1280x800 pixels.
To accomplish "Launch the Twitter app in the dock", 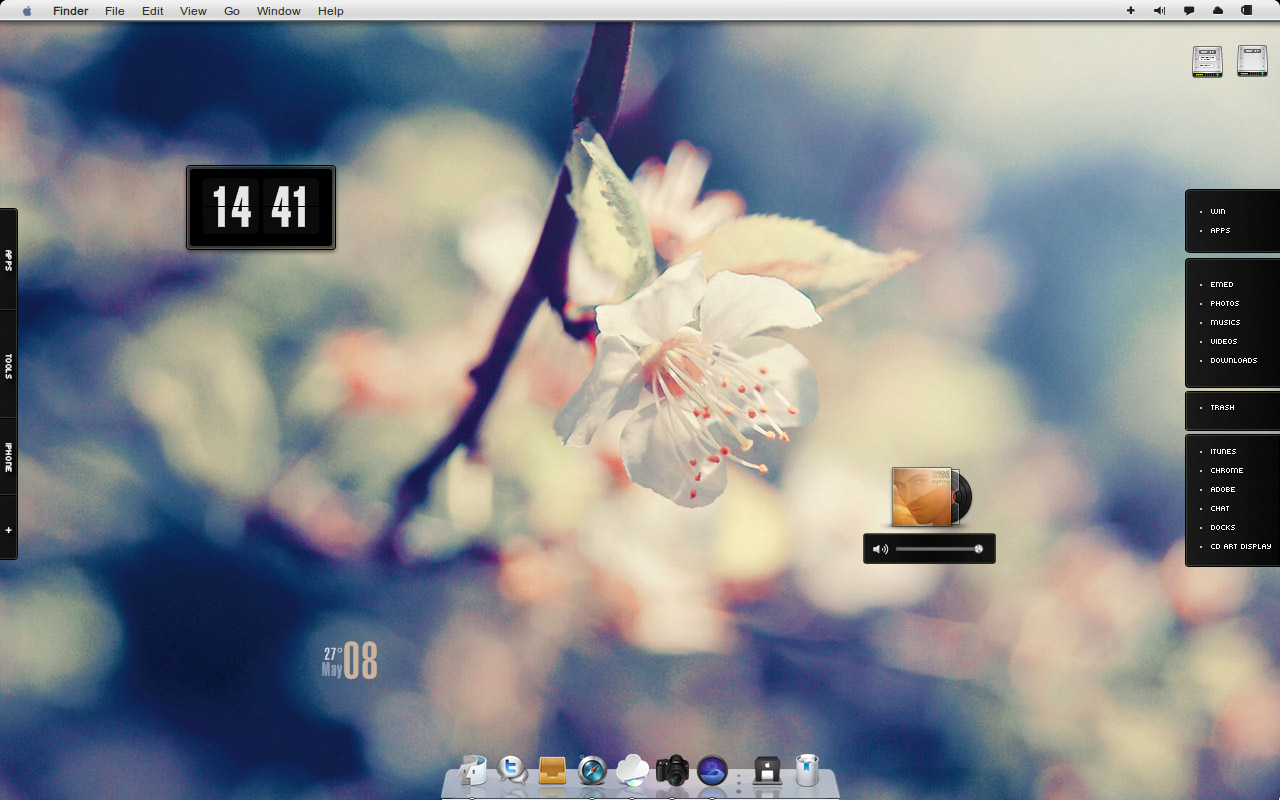I will coord(512,770).
